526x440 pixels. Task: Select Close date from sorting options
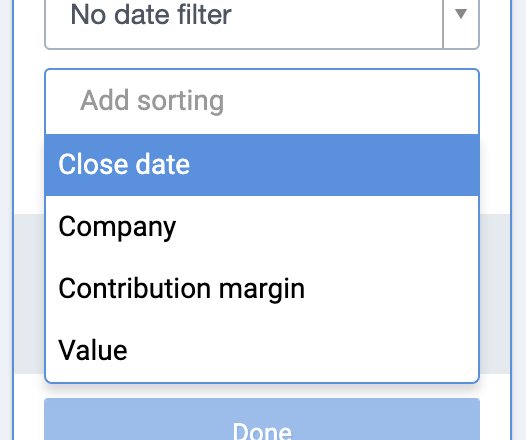pos(262,165)
